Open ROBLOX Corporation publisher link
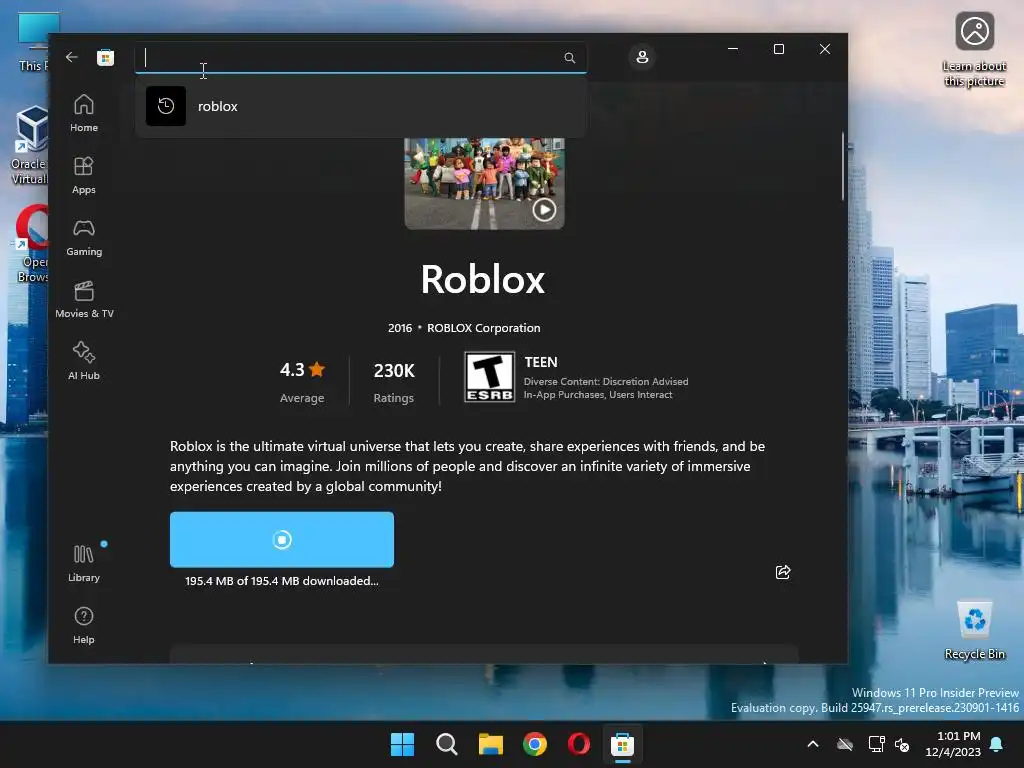Image resolution: width=1024 pixels, height=768 pixels. 483,328
